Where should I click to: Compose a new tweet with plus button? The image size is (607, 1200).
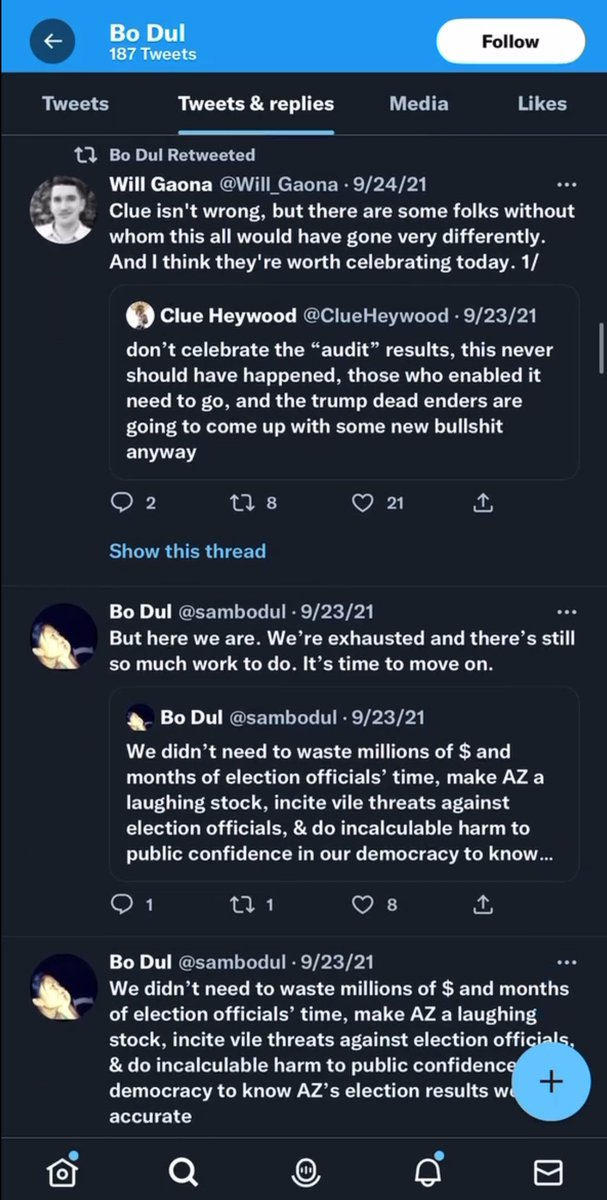point(551,1081)
